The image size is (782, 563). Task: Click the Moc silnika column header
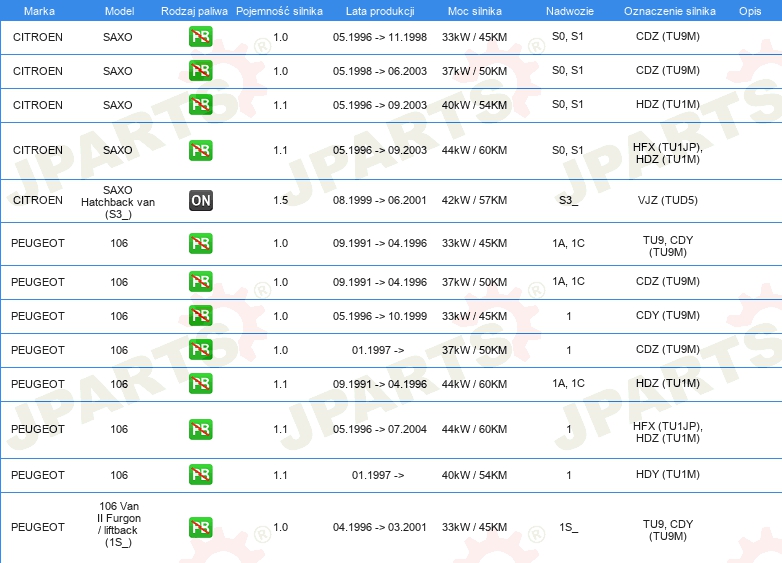[x=474, y=11]
